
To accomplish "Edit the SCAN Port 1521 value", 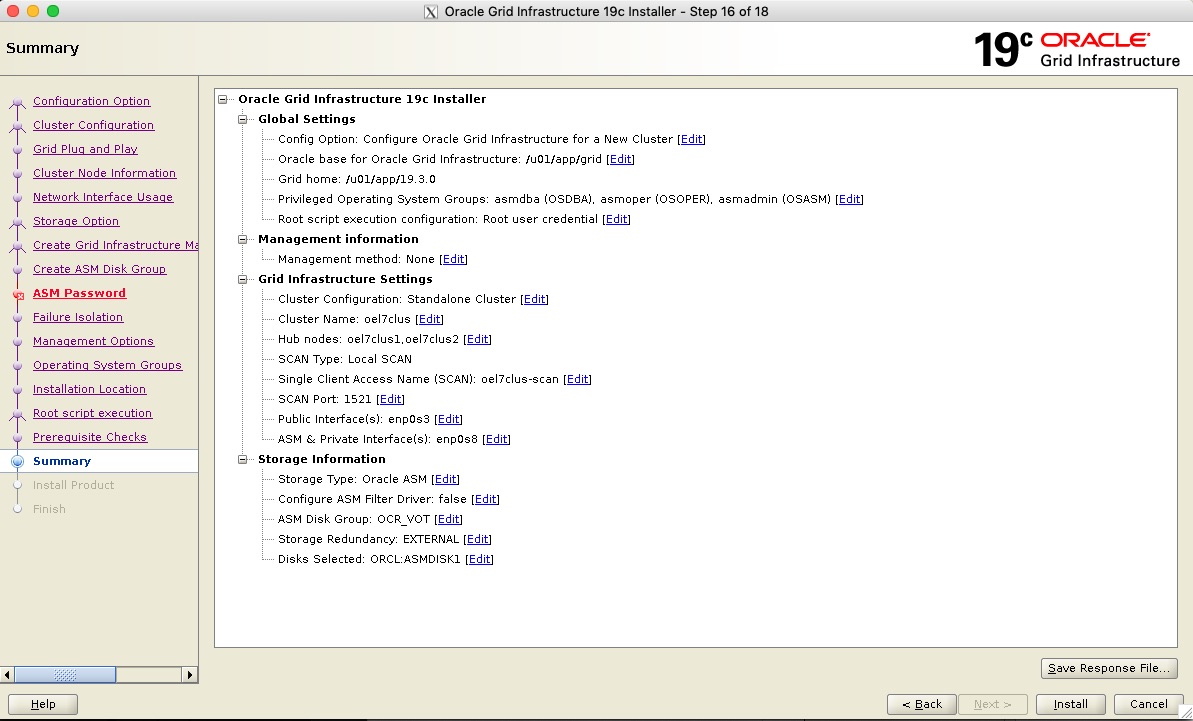I will tap(390, 399).
